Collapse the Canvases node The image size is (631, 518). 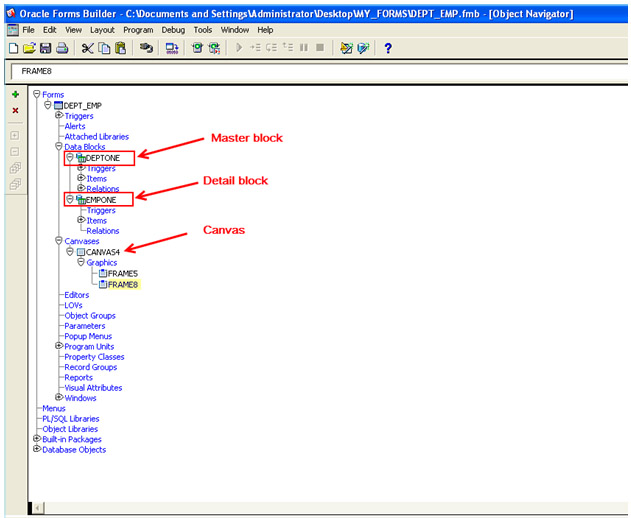59,241
